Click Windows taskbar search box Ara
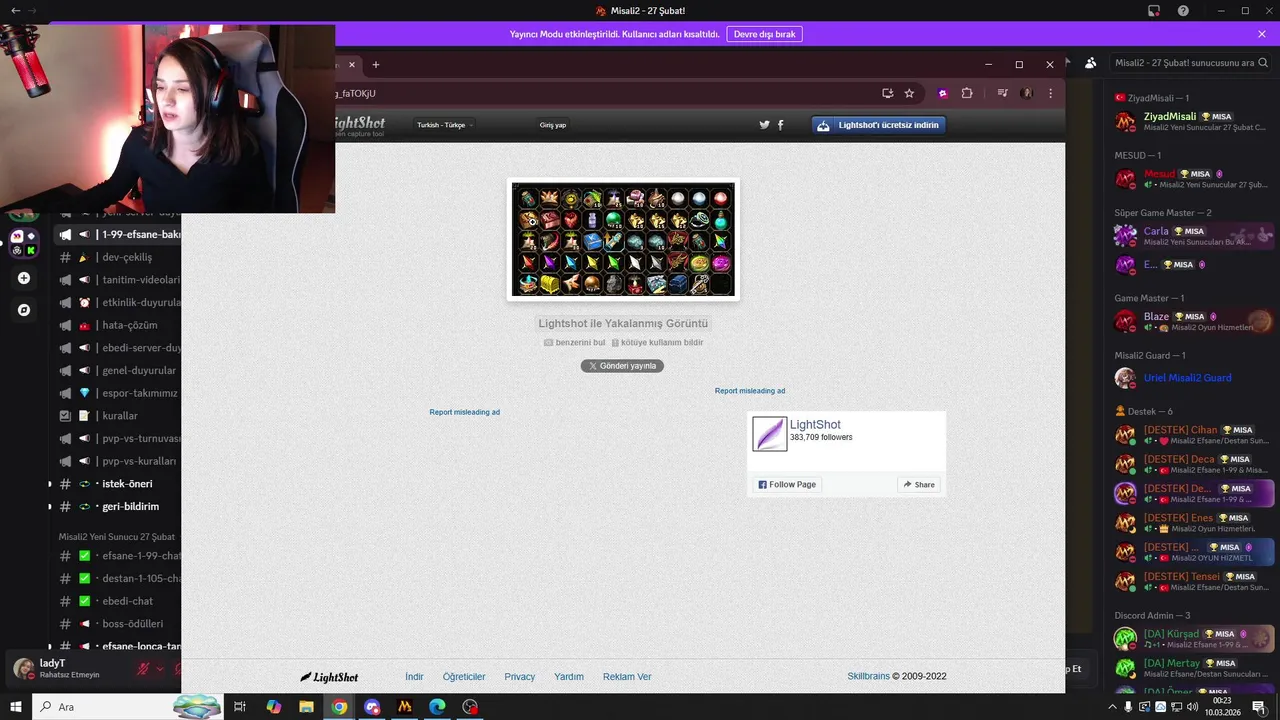The image size is (1280, 720). [127, 707]
